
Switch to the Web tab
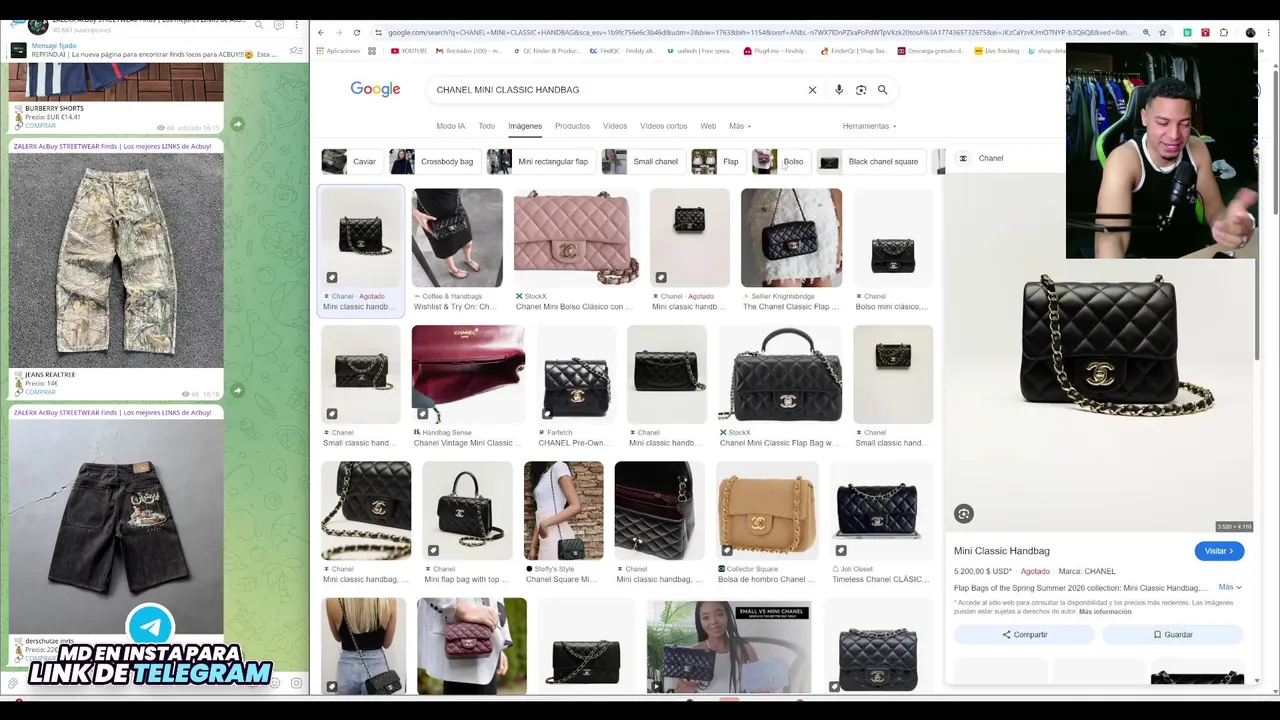[708, 126]
